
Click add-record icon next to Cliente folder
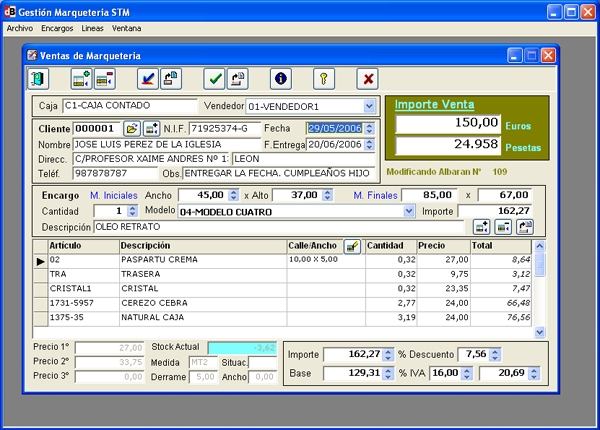(x=151, y=129)
